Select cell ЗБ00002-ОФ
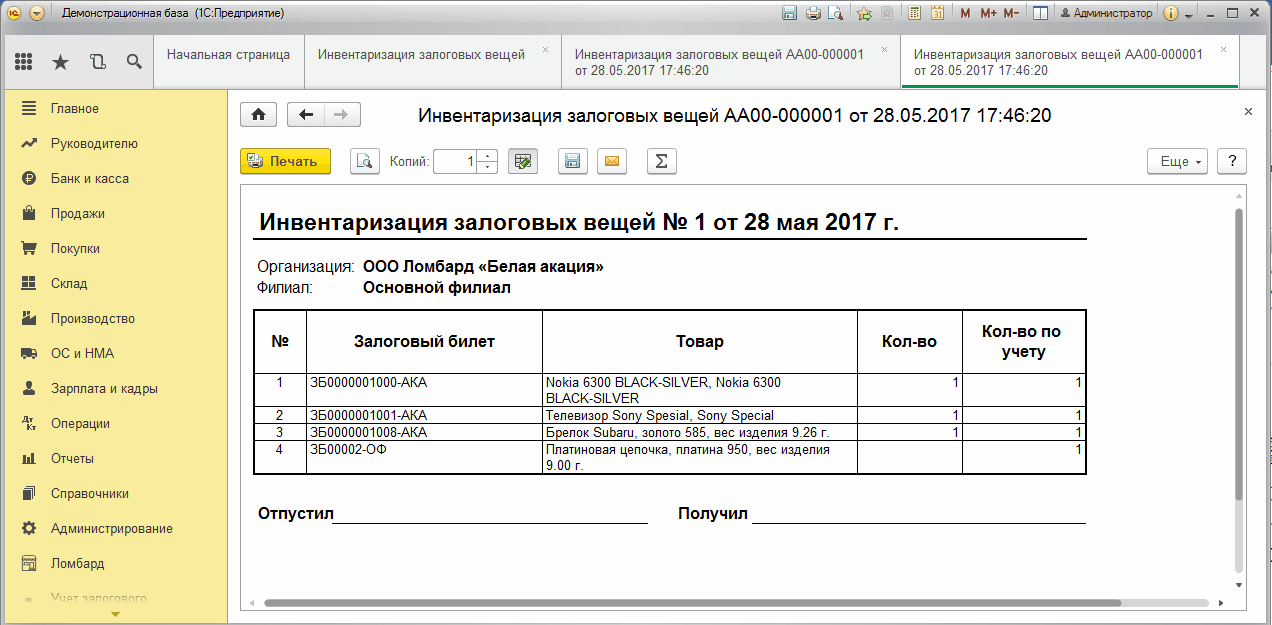1272x625 pixels. click(424, 457)
